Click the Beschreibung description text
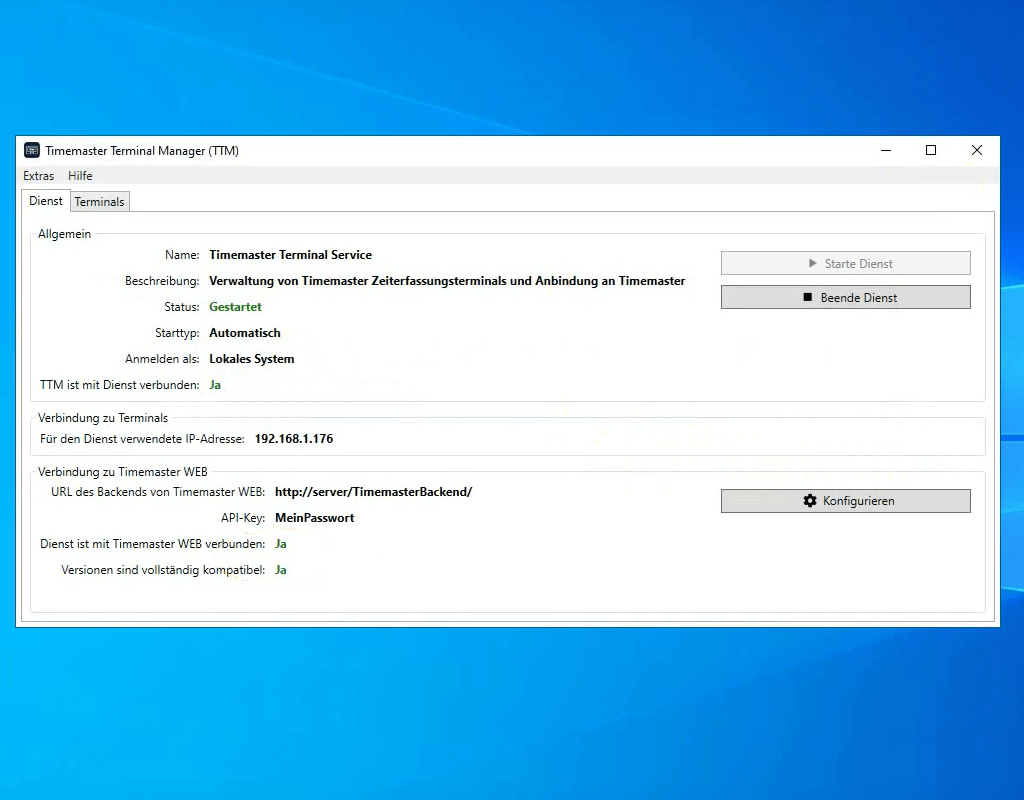This screenshot has width=1024, height=800. pos(447,281)
